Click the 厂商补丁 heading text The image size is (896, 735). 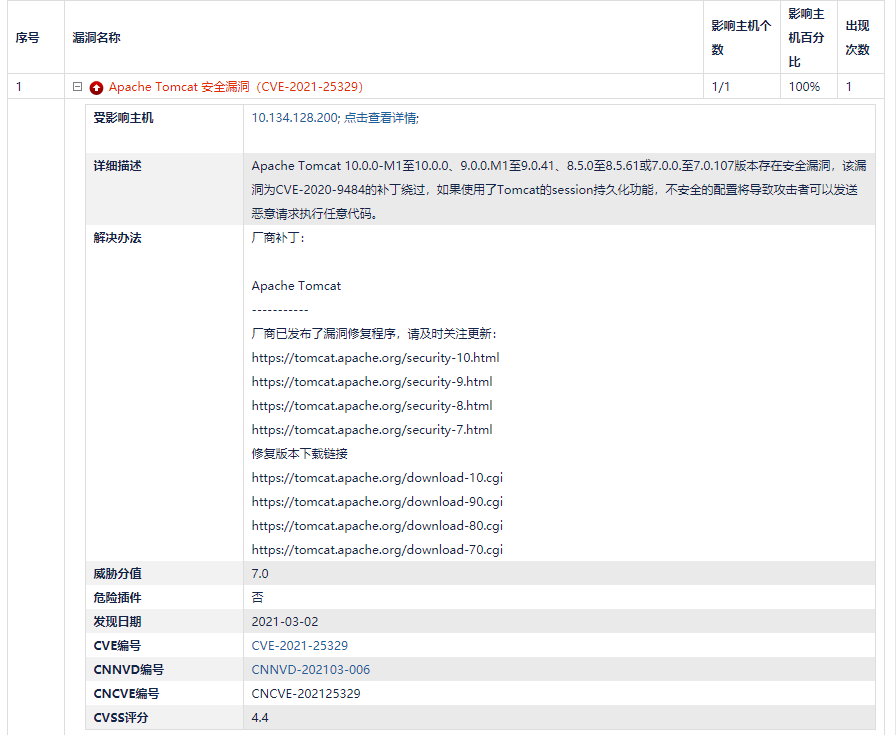click(278, 238)
